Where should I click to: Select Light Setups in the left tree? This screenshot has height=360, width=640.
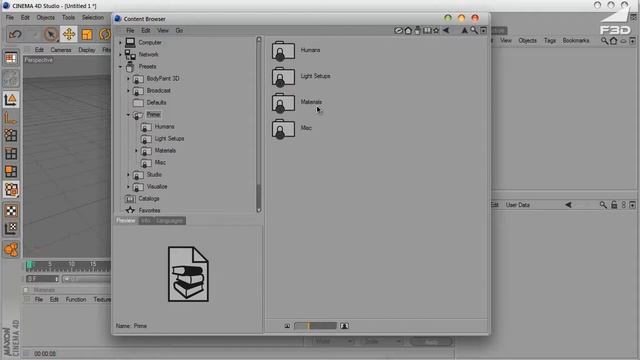(169, 139)
